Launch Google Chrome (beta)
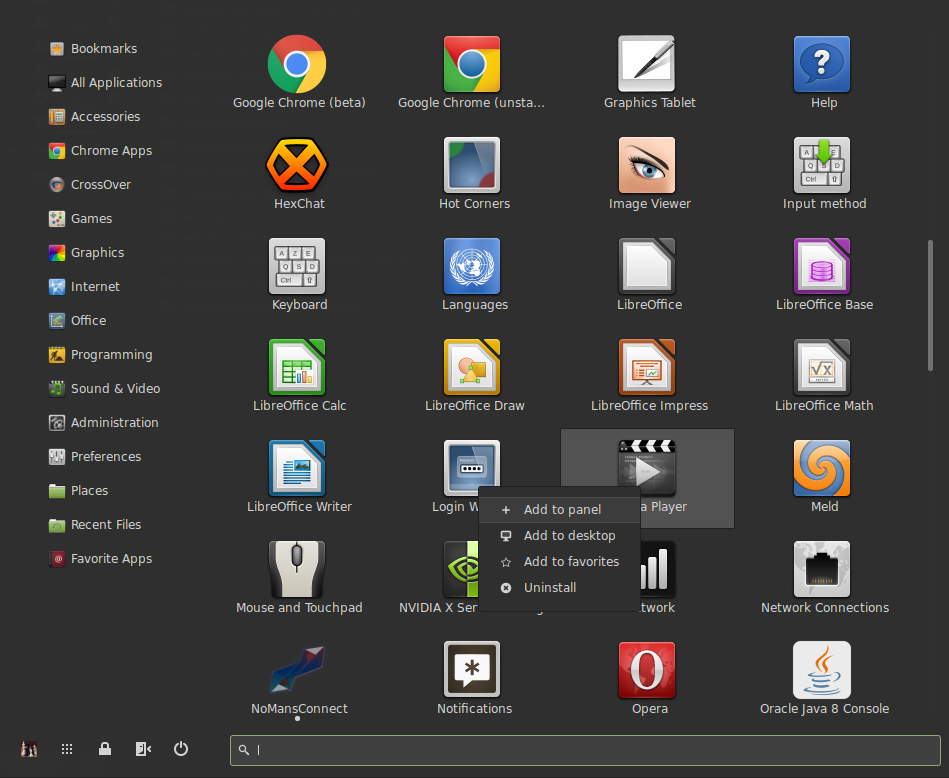The width and height of the screenshot is (949, 778). (x=297, y=72)
